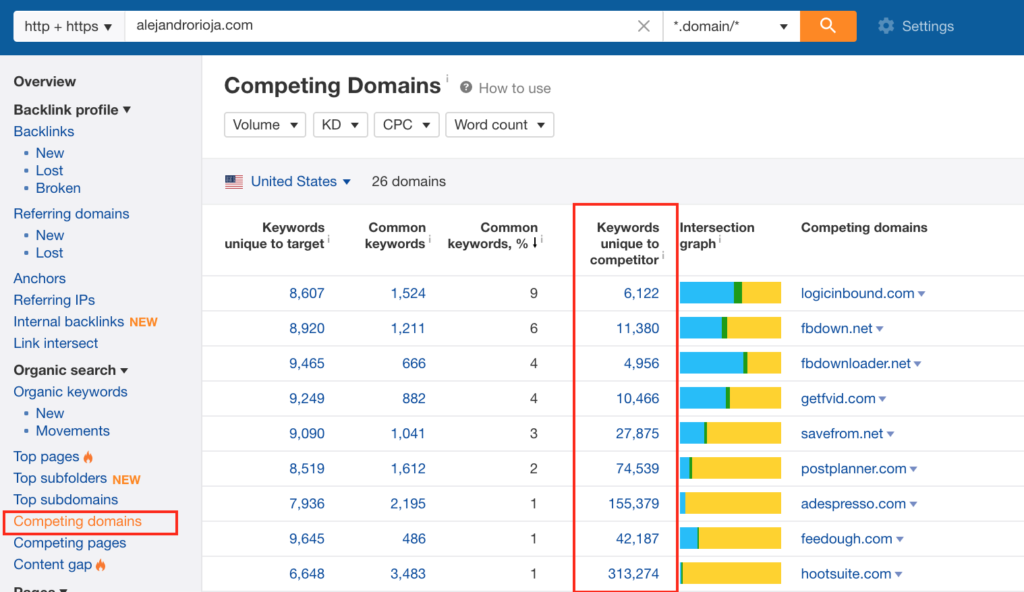Collapse the Organic search section
This screenshot has width=1024, height=592.
point(71,370)
